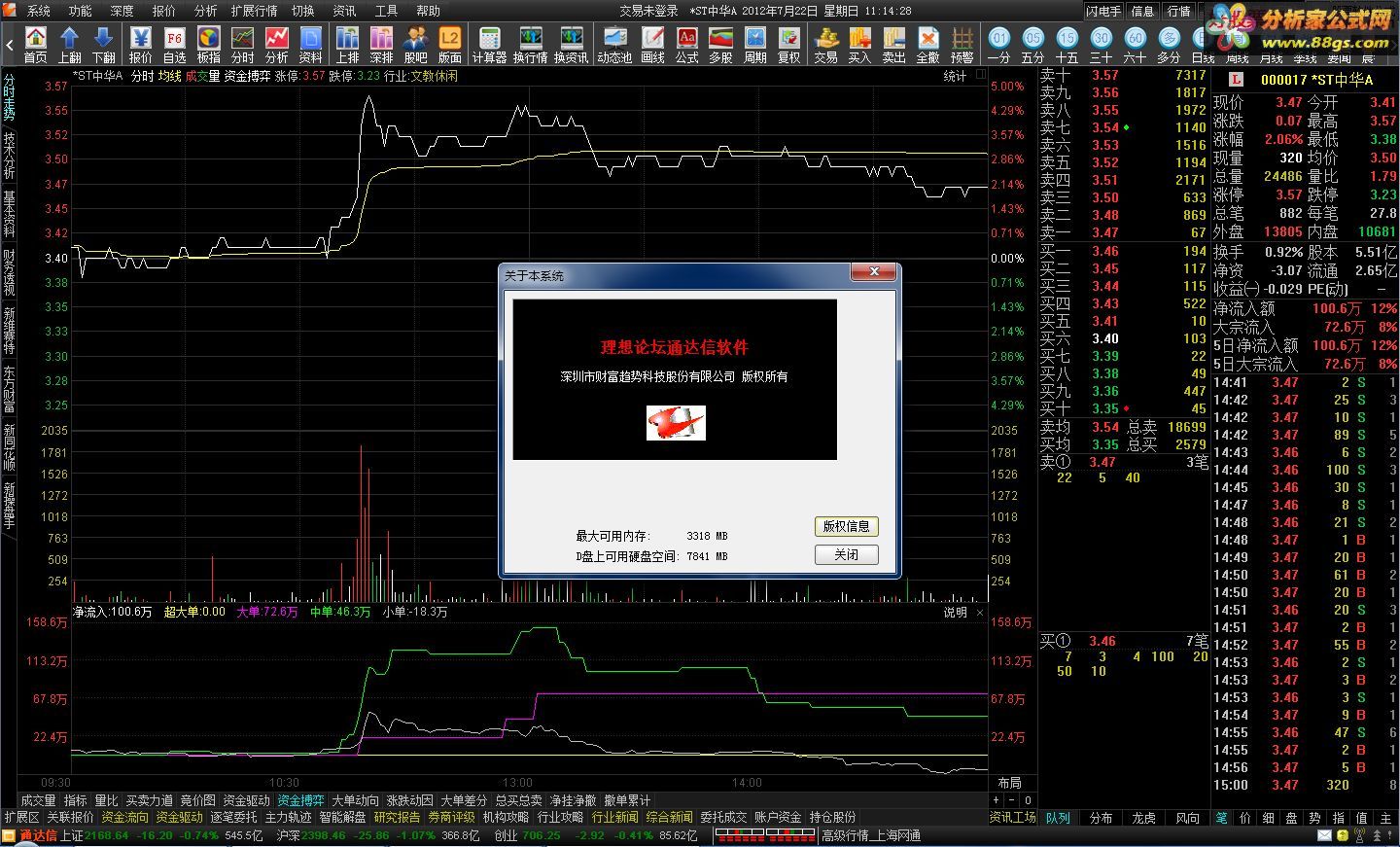Open the 主力轨迹 bottom tab
The image size is (1400, 847).
coord(289,817)
